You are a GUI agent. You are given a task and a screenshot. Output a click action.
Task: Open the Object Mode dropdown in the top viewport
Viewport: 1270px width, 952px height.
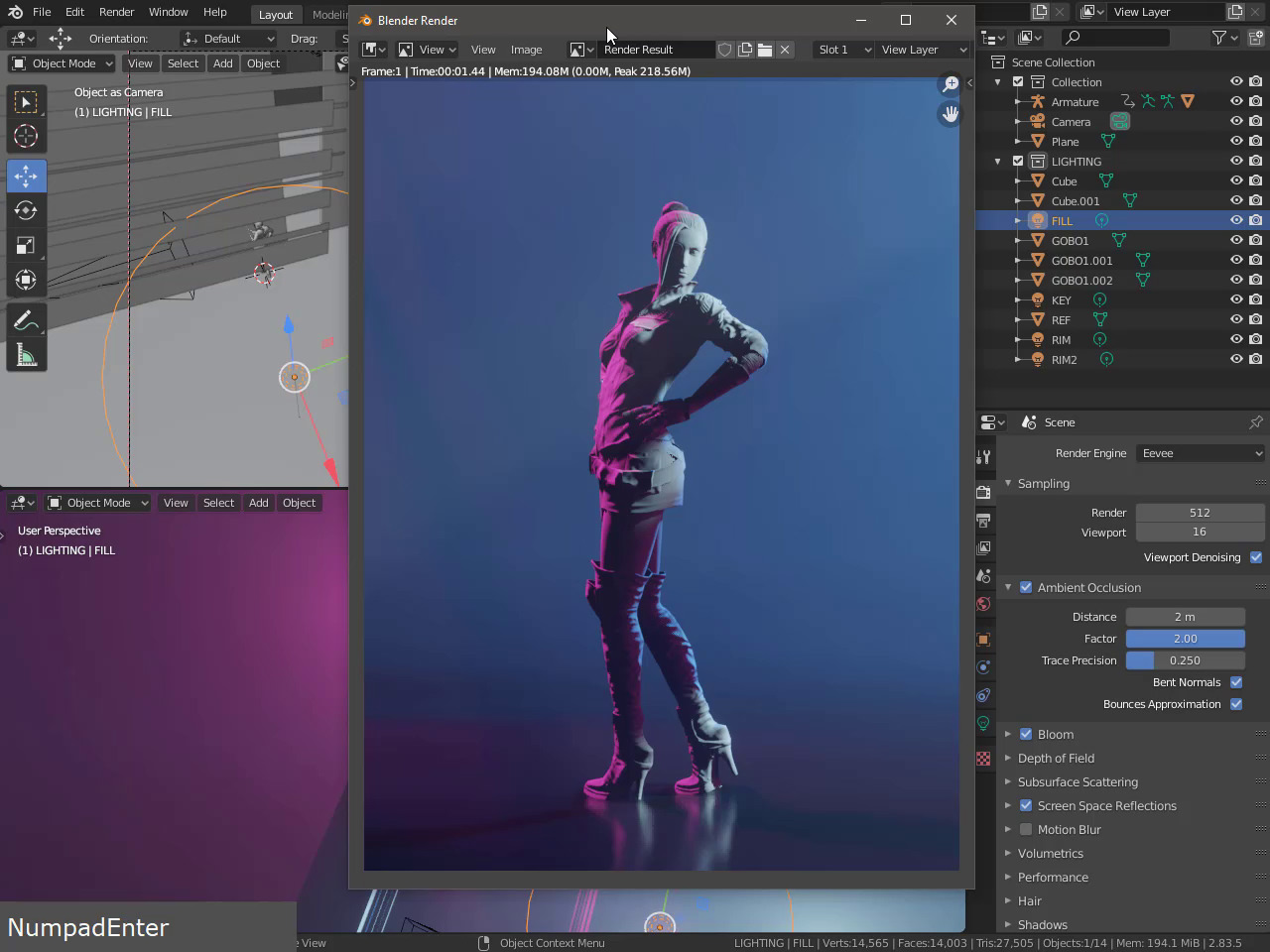pos(62,63)
